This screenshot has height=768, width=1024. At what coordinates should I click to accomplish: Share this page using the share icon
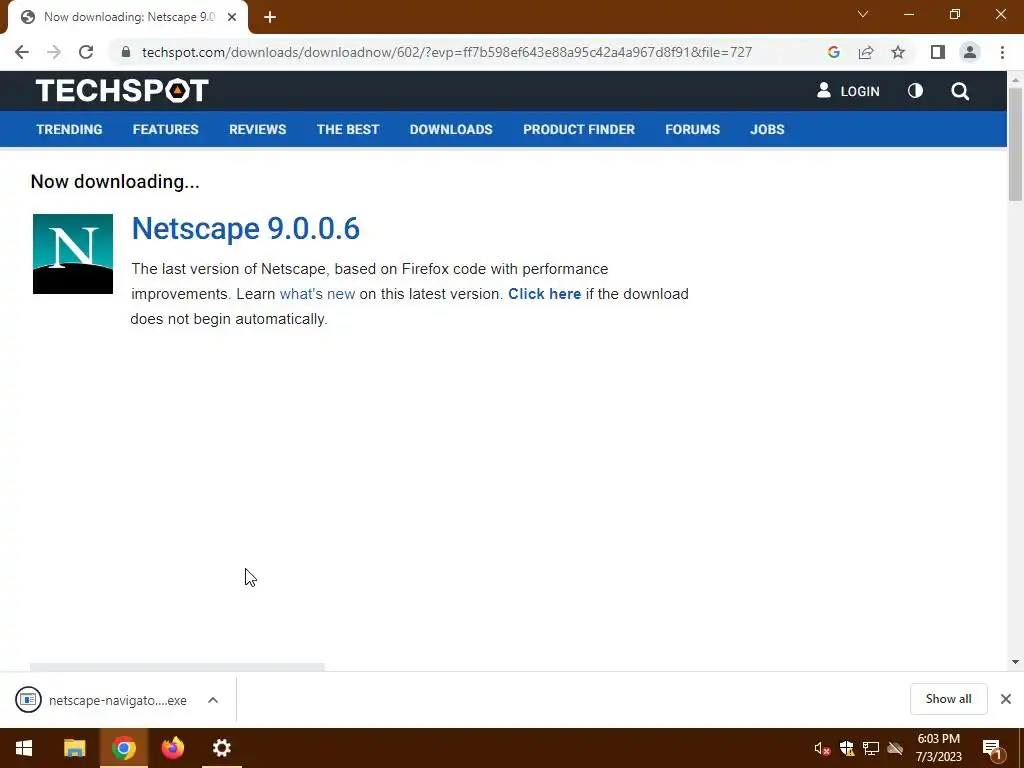click(x=866, y=52)
